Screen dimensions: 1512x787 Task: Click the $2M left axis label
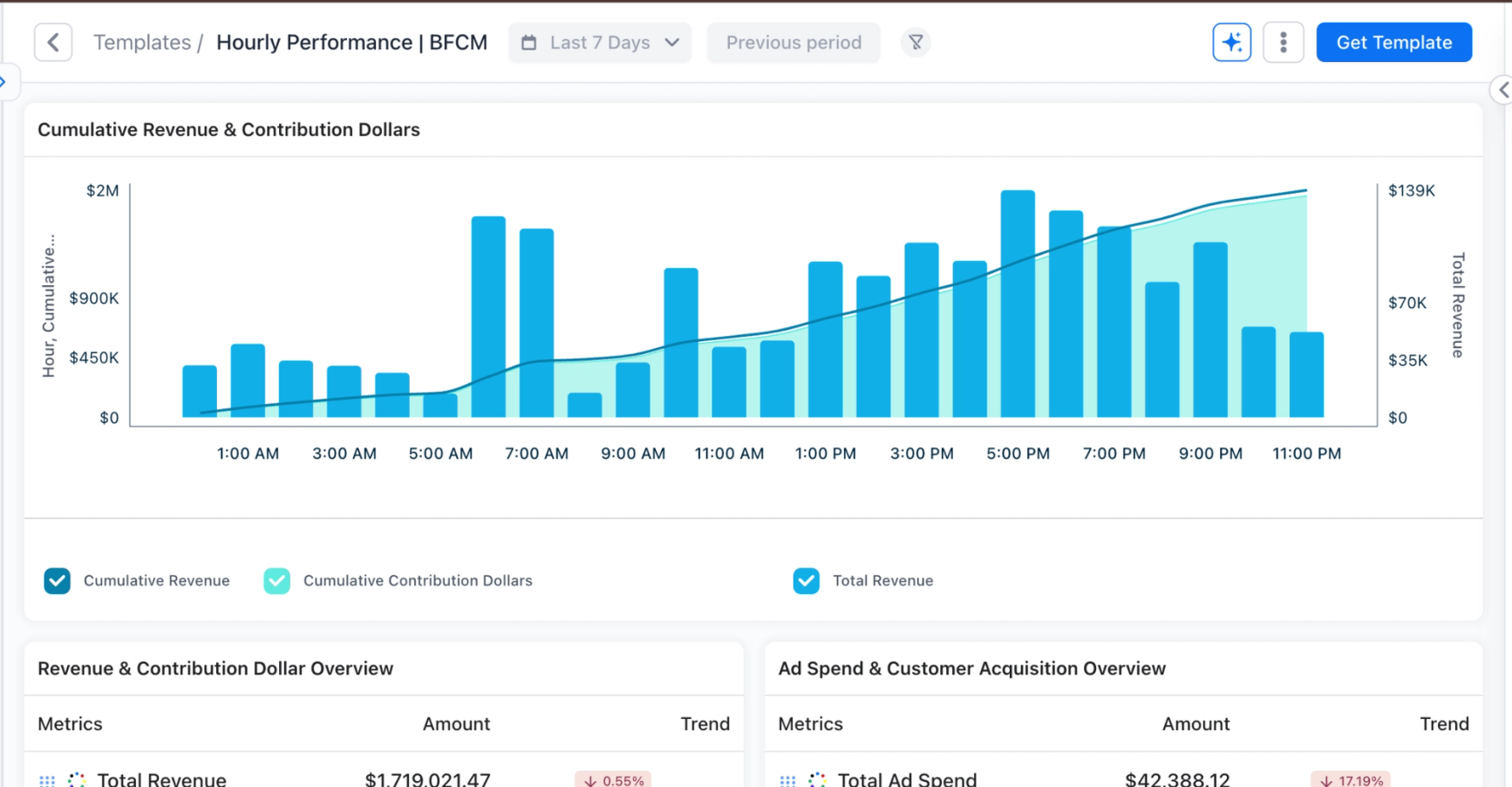coord(102,190)
